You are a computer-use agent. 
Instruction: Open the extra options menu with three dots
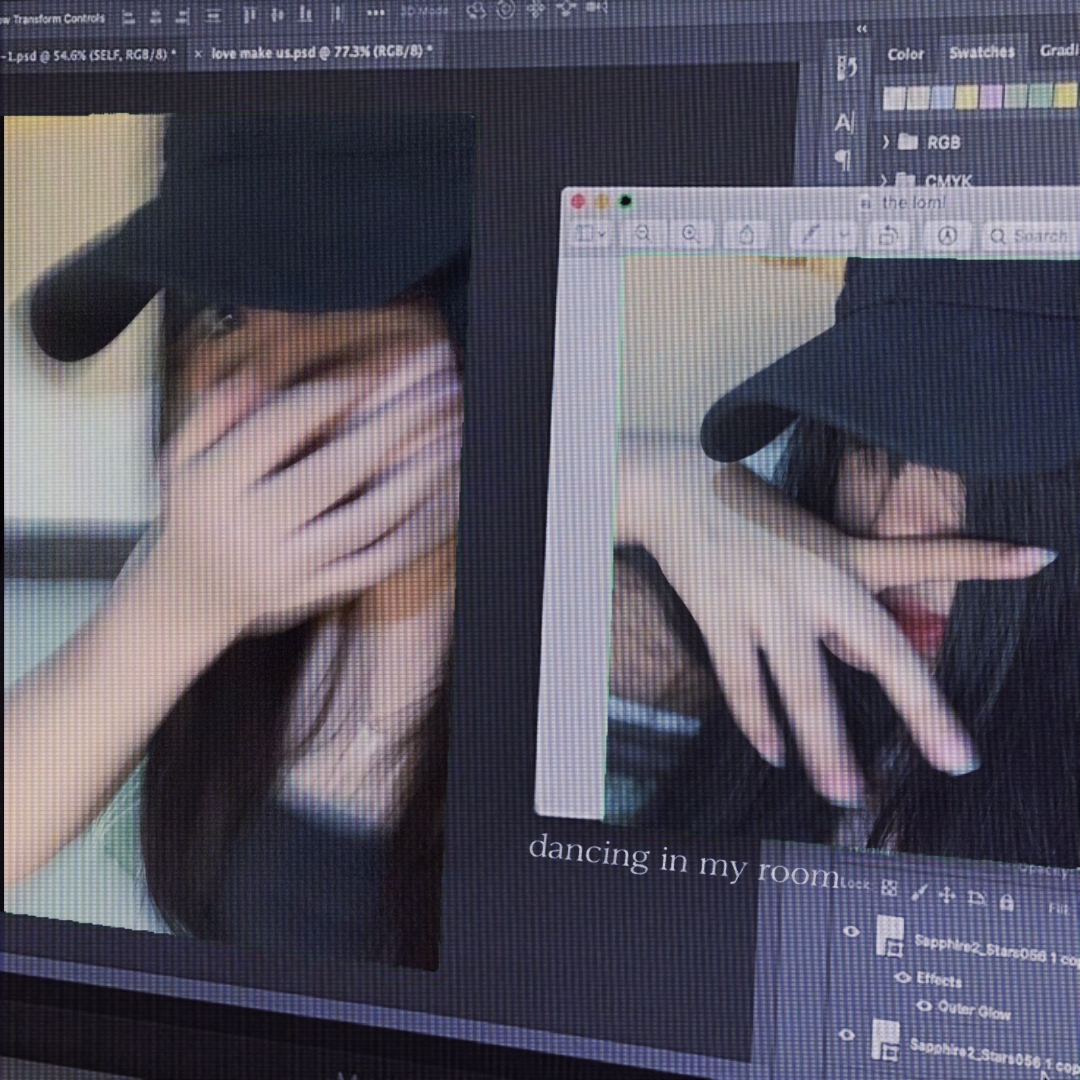[375, 12]
